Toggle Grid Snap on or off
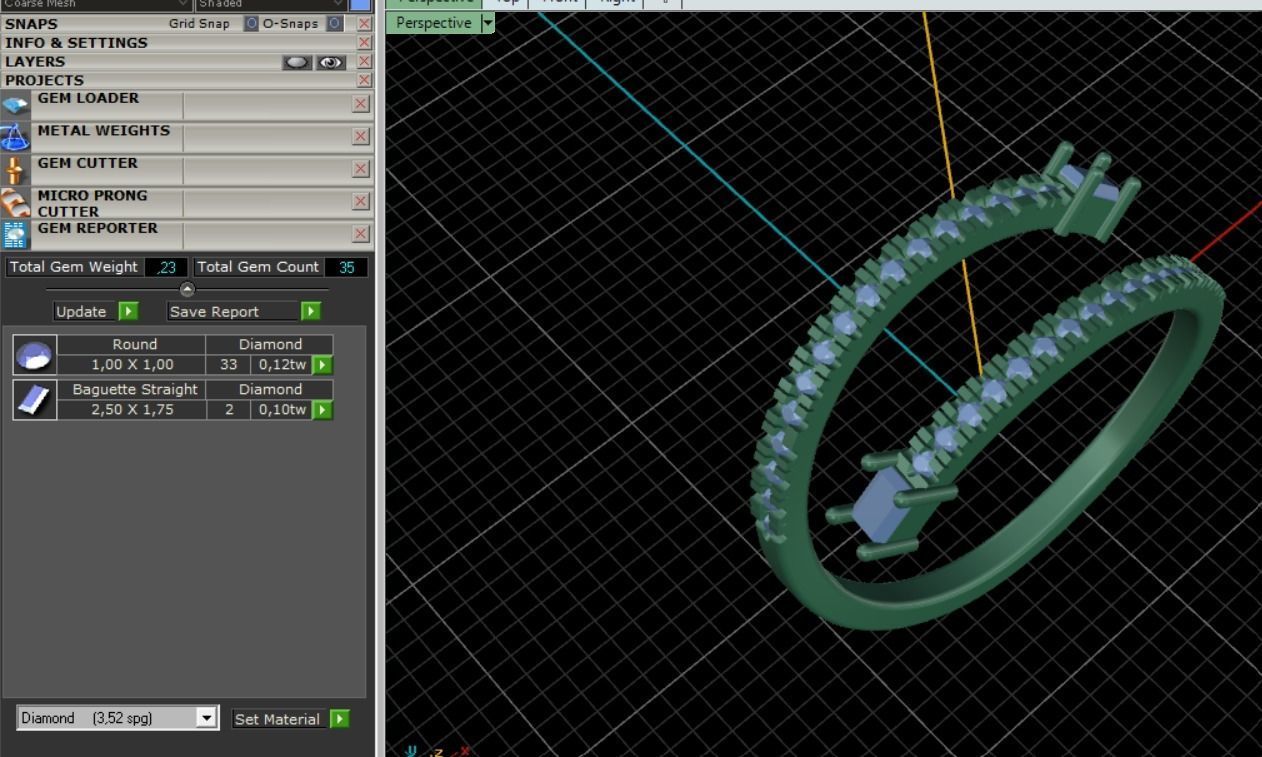The height and width of the screenshot is (757, 1262). coord(251,23)
